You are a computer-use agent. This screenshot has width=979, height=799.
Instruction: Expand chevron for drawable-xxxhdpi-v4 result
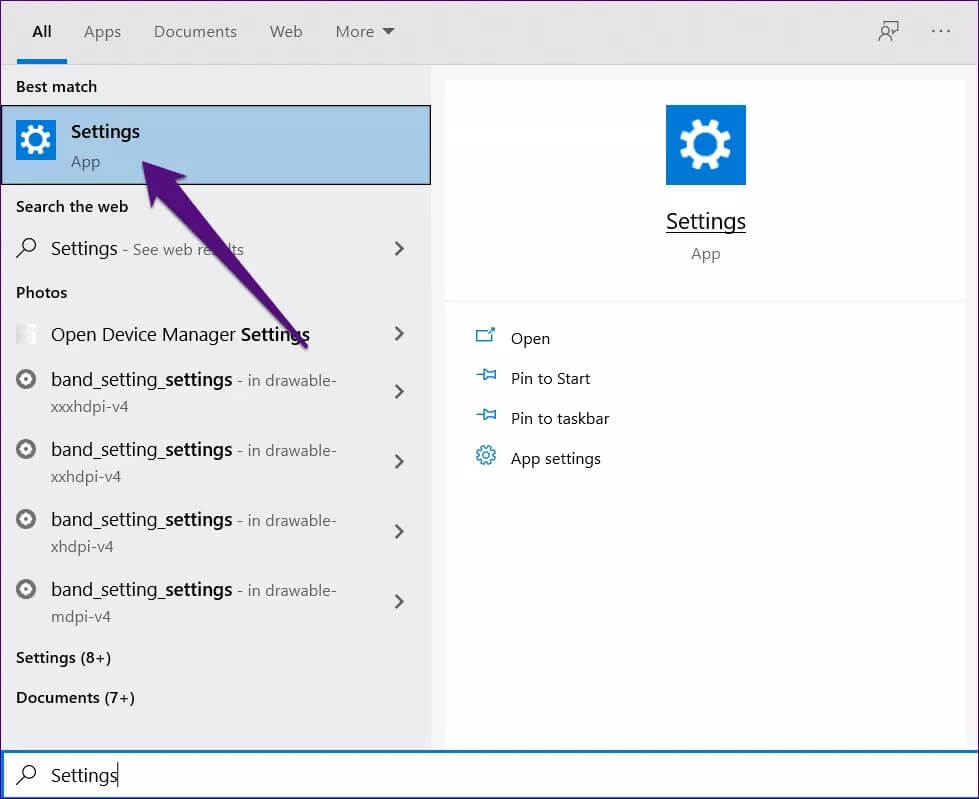click(400, 391)
